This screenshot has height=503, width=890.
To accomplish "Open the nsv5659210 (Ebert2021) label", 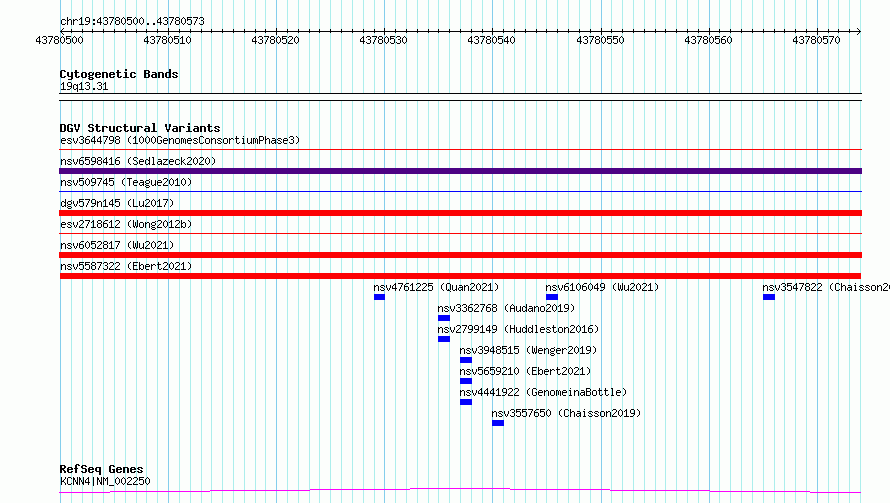I will pos(525,371).
